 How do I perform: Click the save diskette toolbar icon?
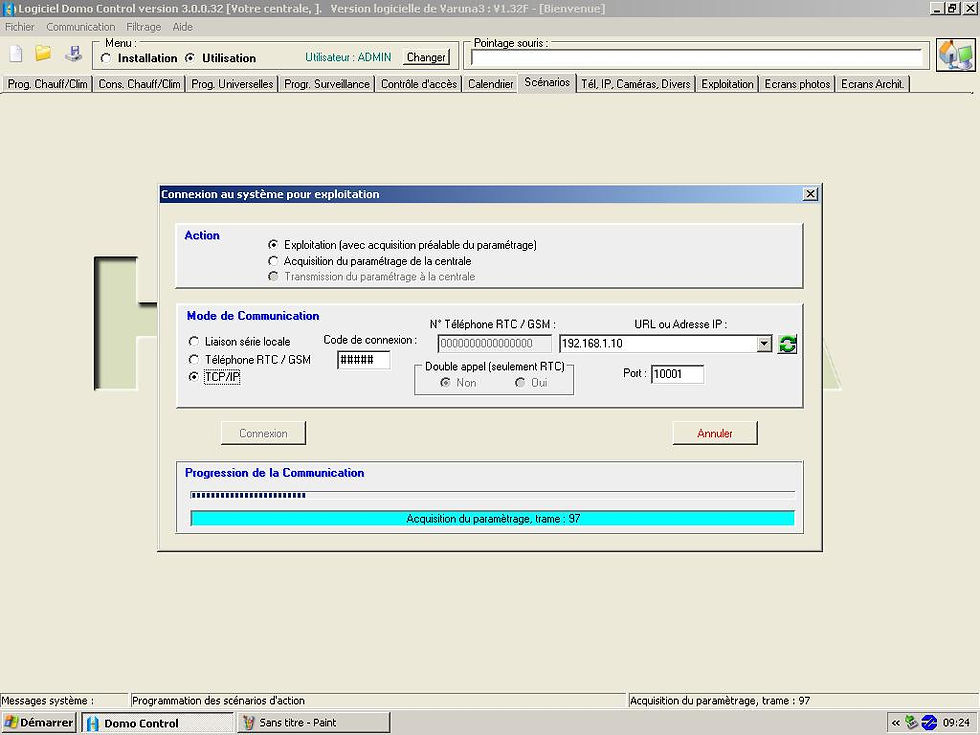pos(73,54)
